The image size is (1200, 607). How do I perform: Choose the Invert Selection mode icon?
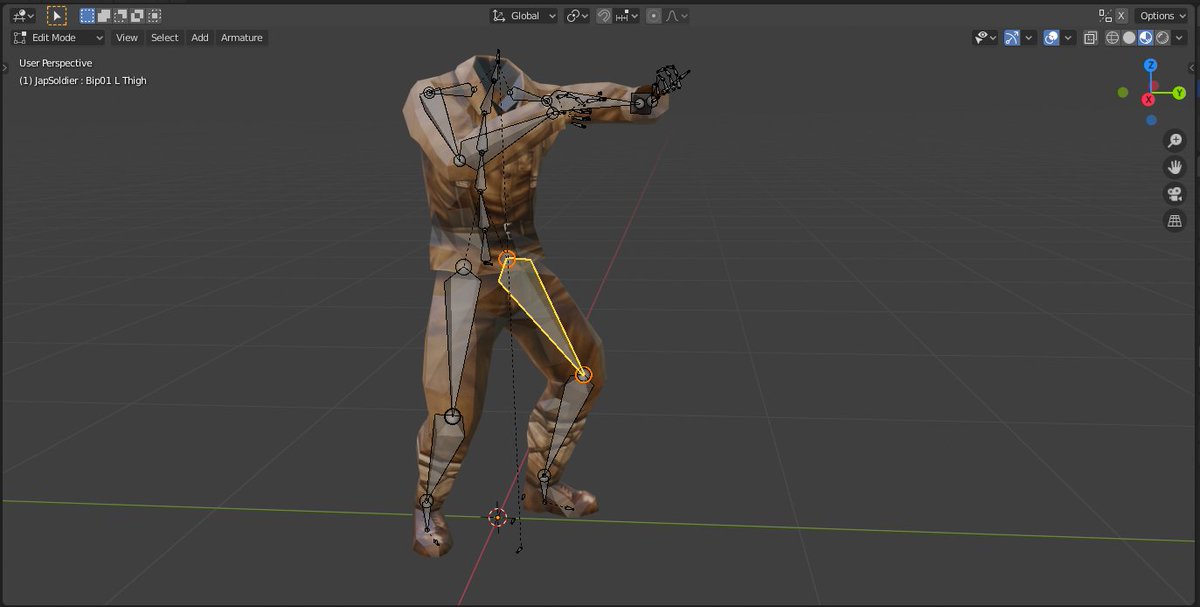(x=137, y=16)
